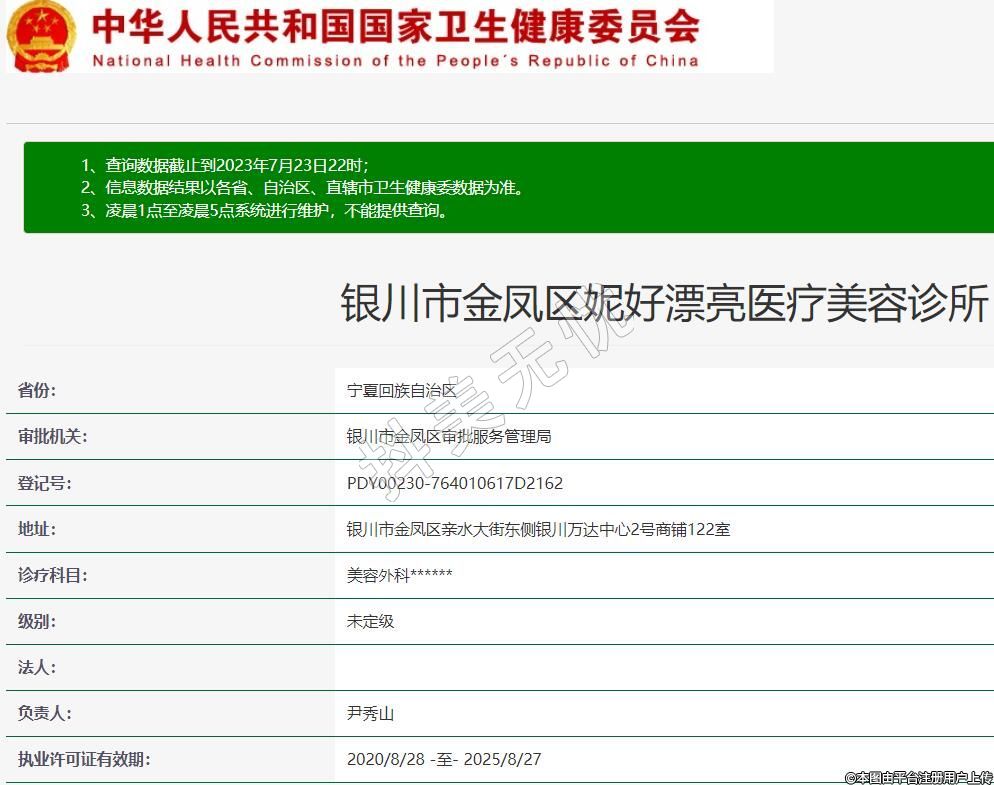Select the 审批机关 row label

coord(53,437)
